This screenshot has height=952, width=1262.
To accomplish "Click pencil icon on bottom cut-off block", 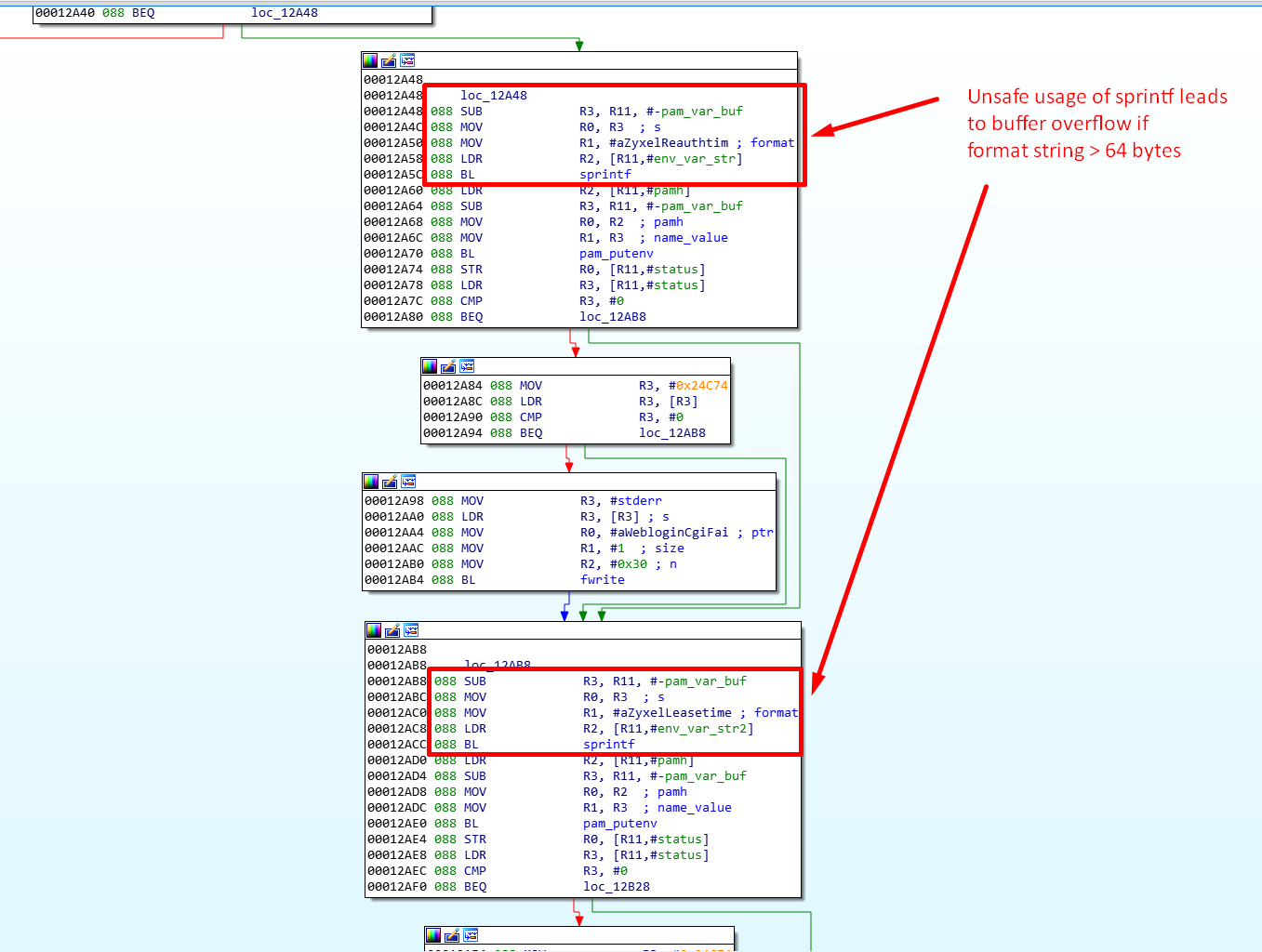I will tap(452, 935).
